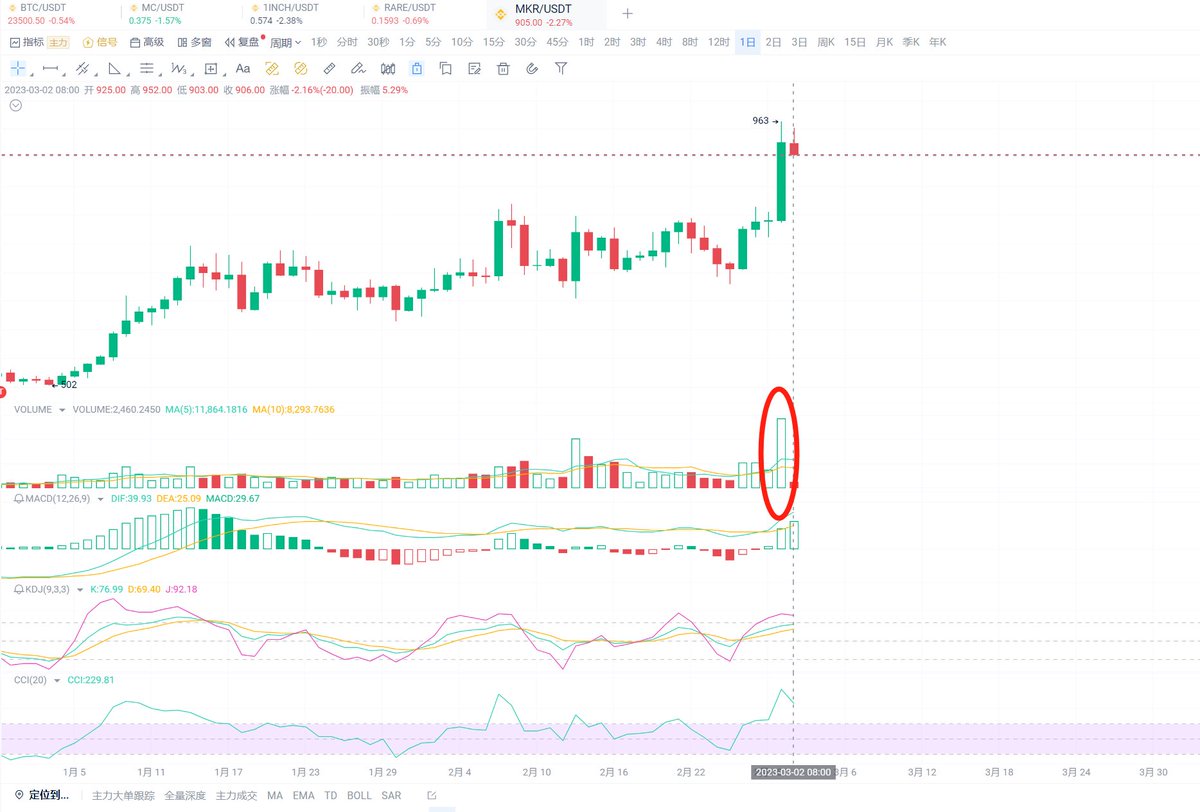The image size is (1200, 812).
Task: Add a new pair tab with plus
Action: coord(627,14)
